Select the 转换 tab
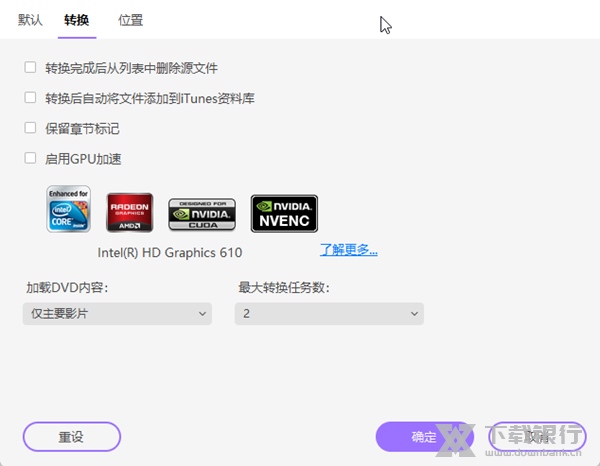The width and height of the screenshot is (600, 466). (77, 20)
